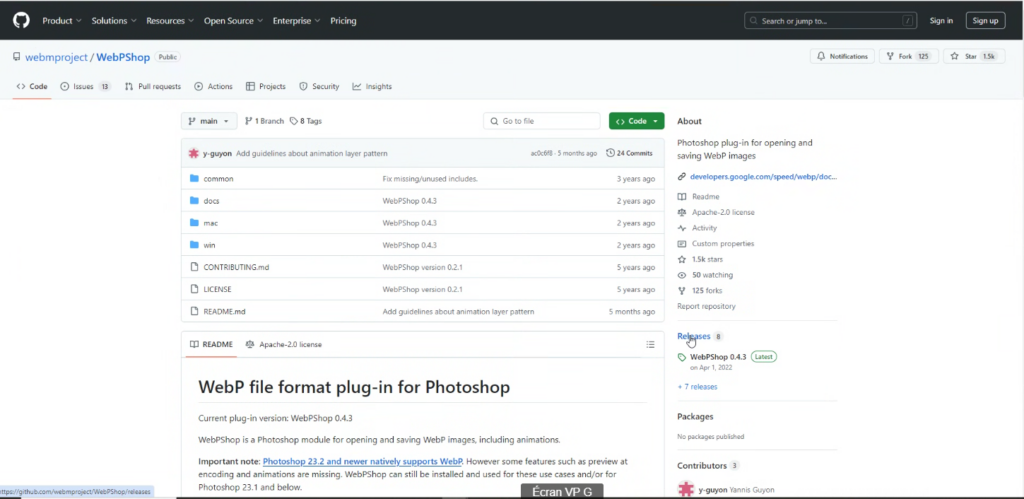
Task: Open the Releases link in sidebar
Action: click(694, 336)
